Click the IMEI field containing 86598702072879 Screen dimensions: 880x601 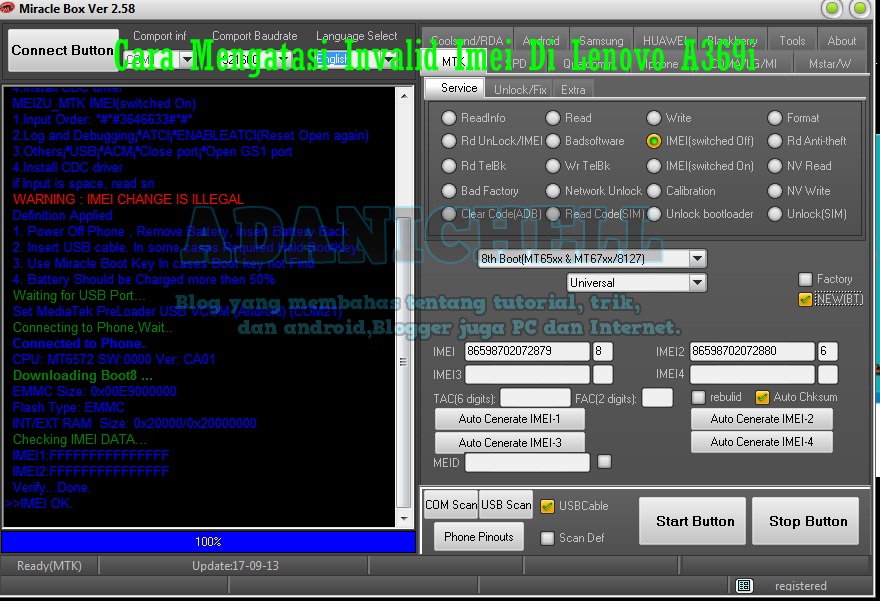527,351
